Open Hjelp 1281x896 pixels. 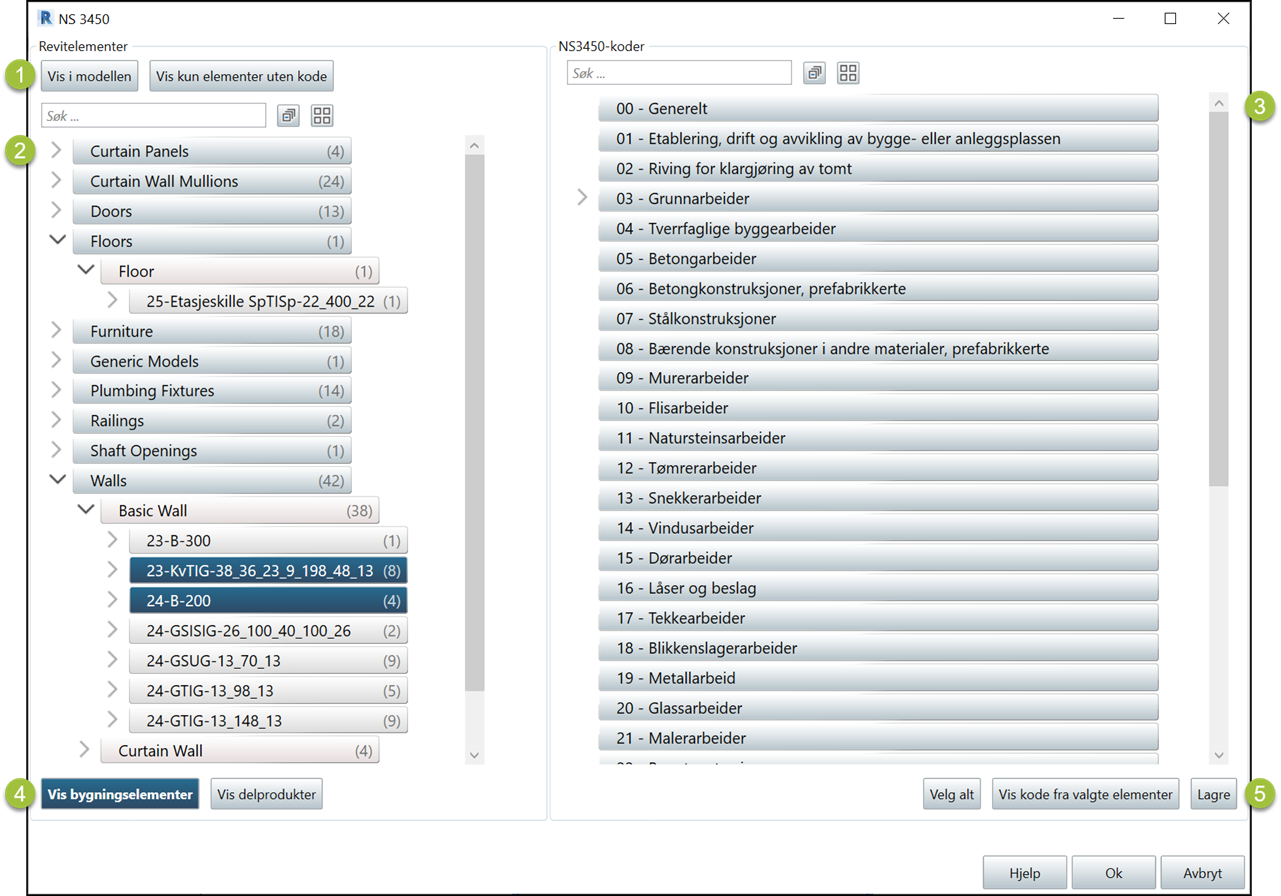coord(1025,872)
